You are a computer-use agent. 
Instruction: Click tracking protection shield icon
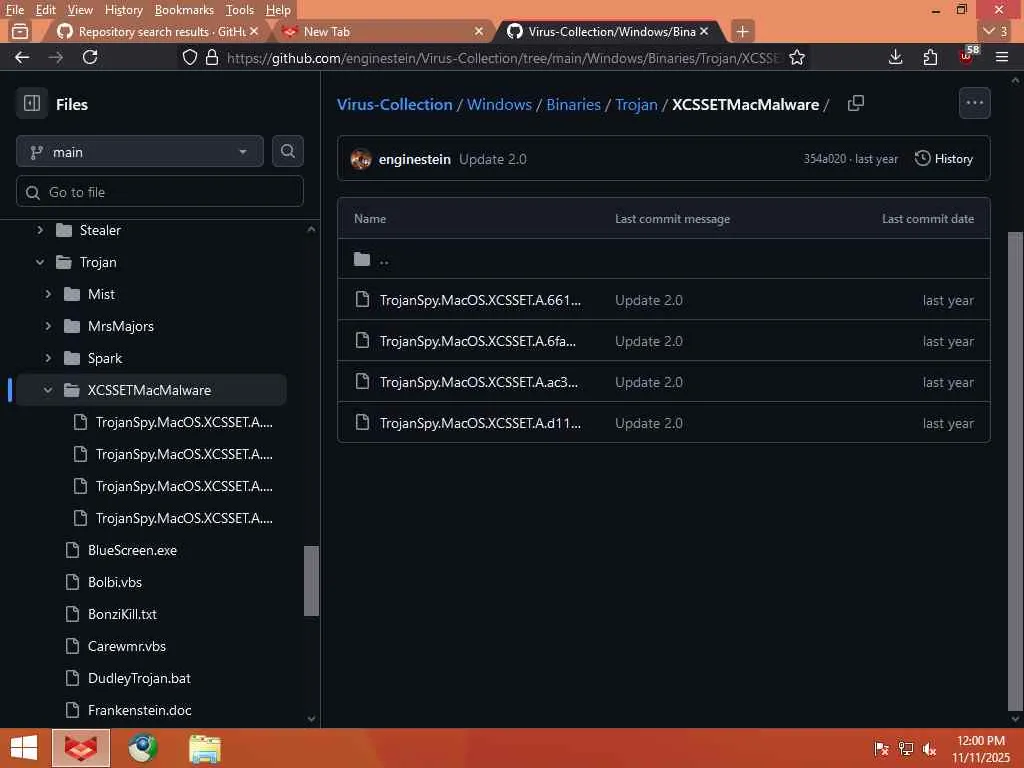pyautogui.click(x=190, y=57)
